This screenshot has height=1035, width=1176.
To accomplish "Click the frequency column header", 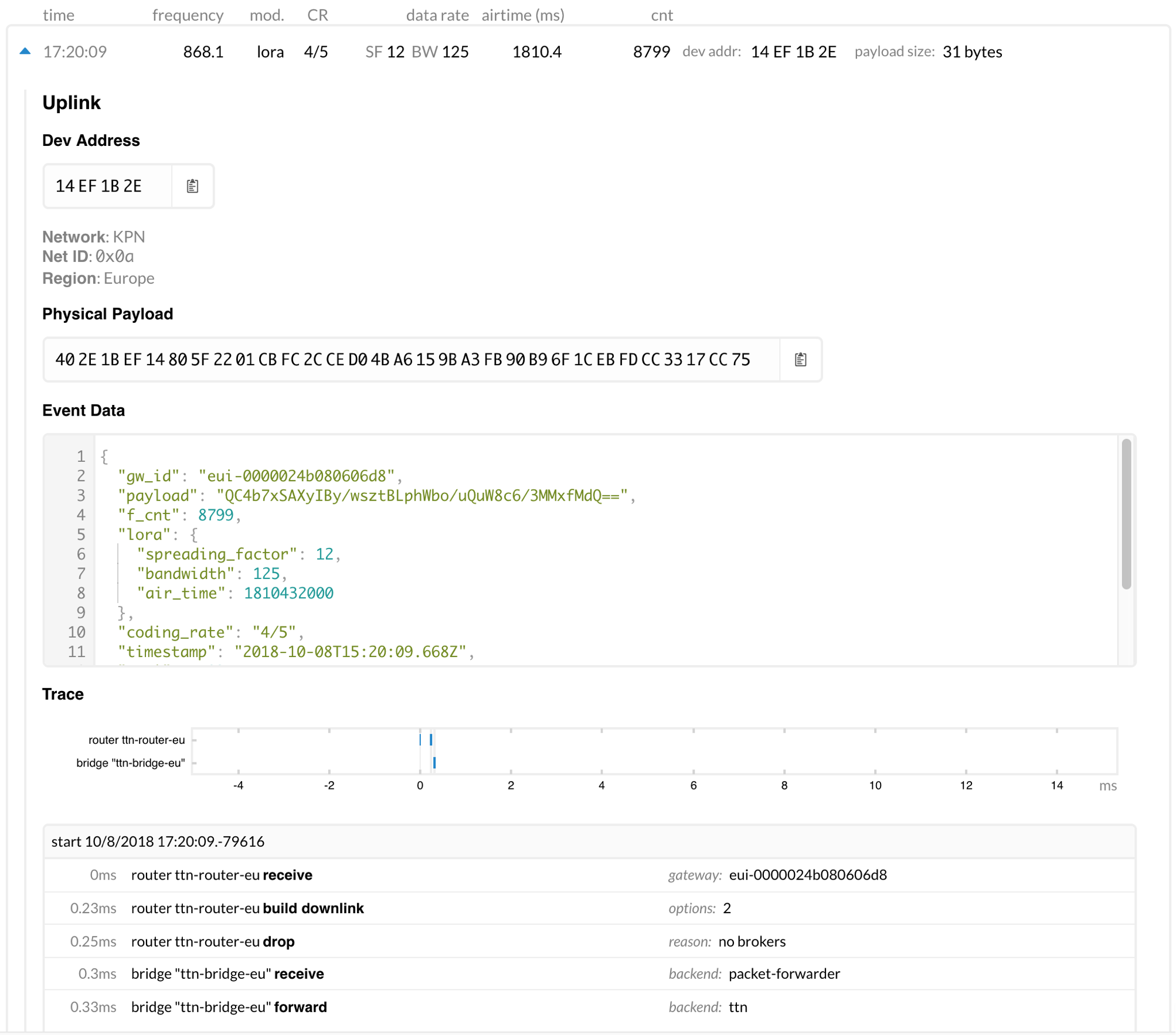I will click(188, 15).
